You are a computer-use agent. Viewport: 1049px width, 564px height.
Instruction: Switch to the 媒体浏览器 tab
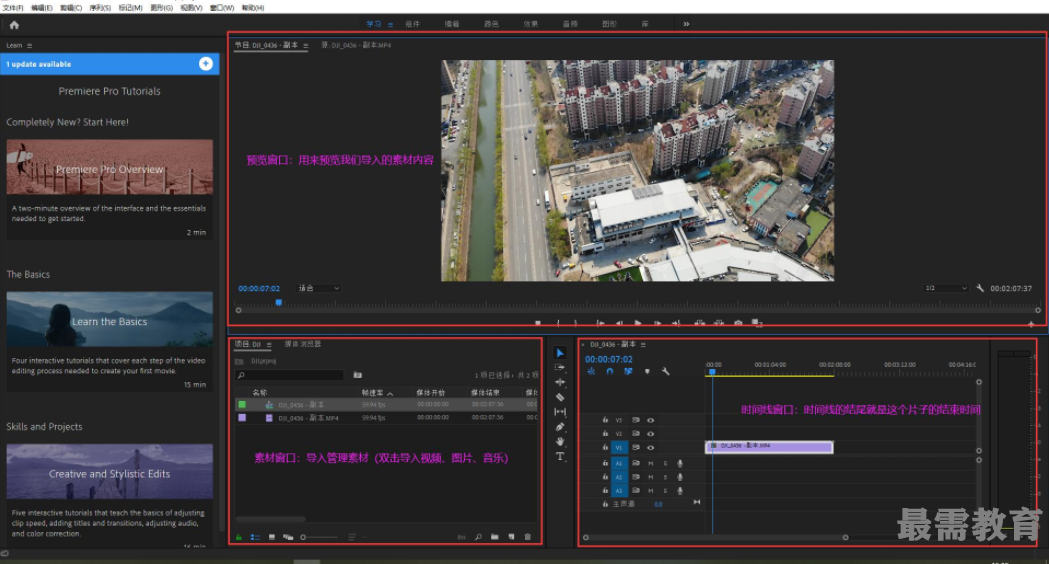303,344
